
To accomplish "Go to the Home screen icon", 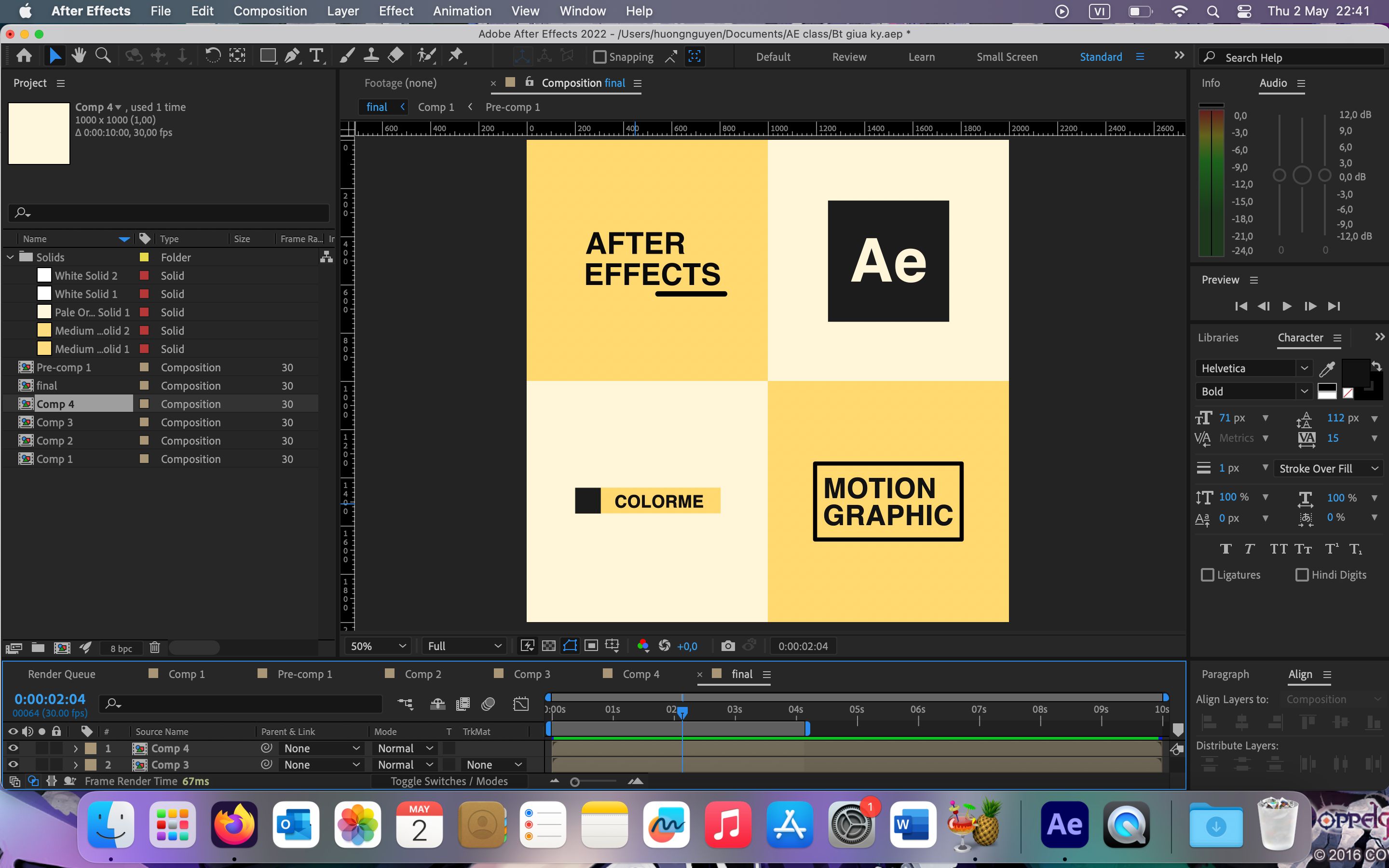I will pyautogui.click(x=24, y=55).
